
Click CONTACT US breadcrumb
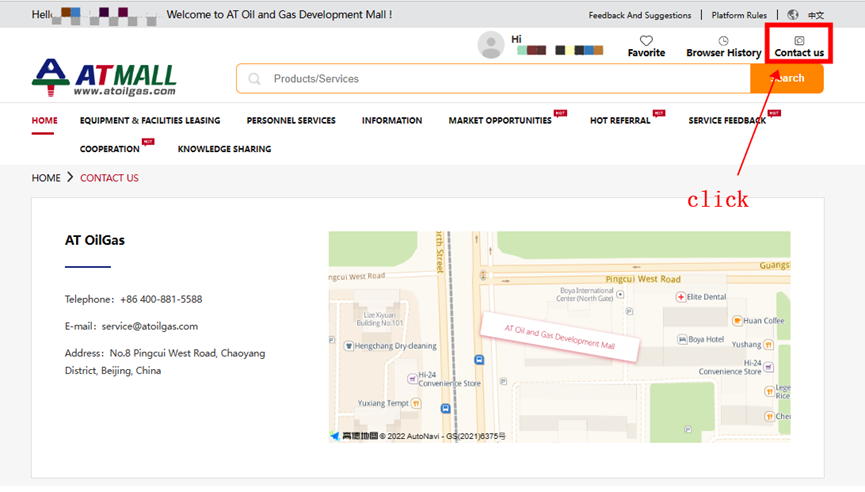[x=109, y=178]
